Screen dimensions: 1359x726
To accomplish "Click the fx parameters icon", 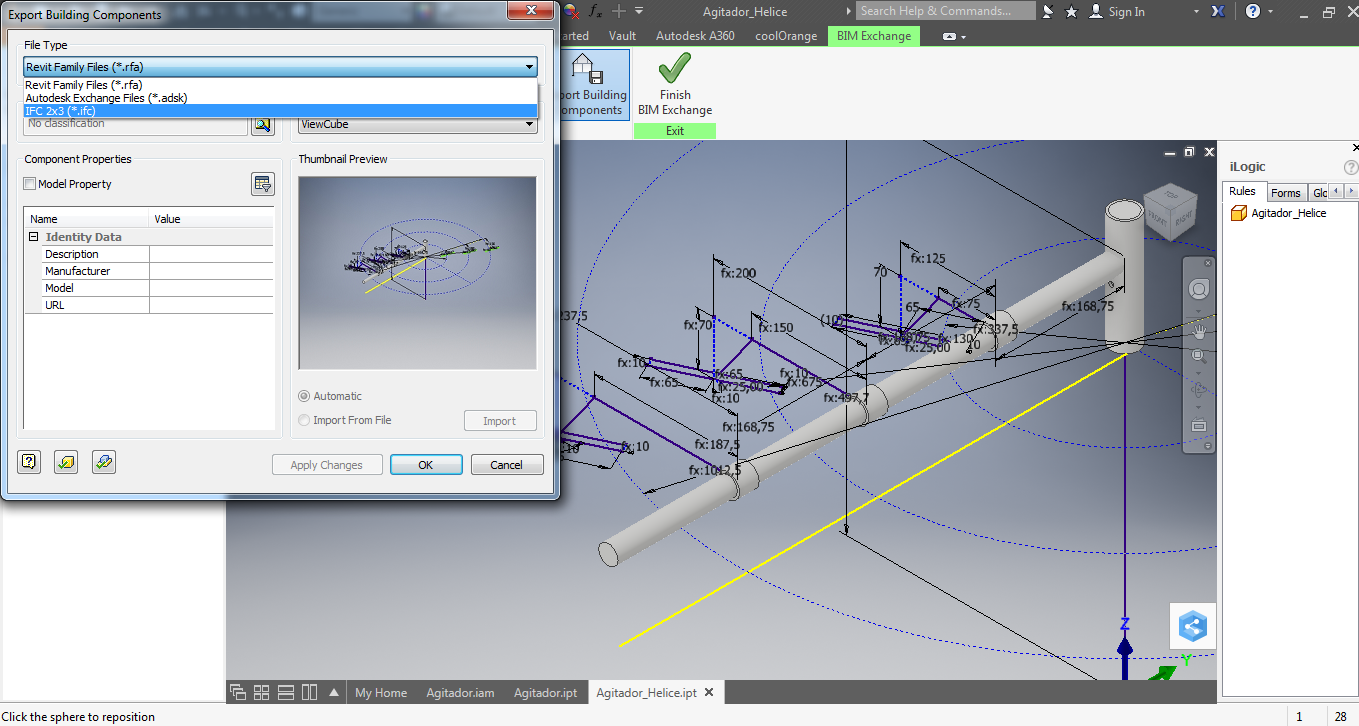I will pyautogui.click(x=596, y=11).
